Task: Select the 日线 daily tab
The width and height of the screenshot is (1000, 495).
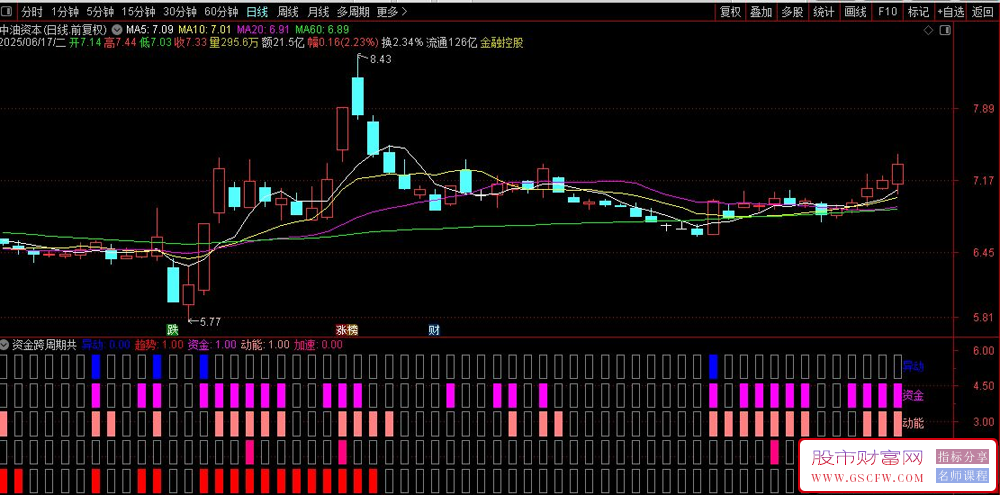Action: [257, 11]
